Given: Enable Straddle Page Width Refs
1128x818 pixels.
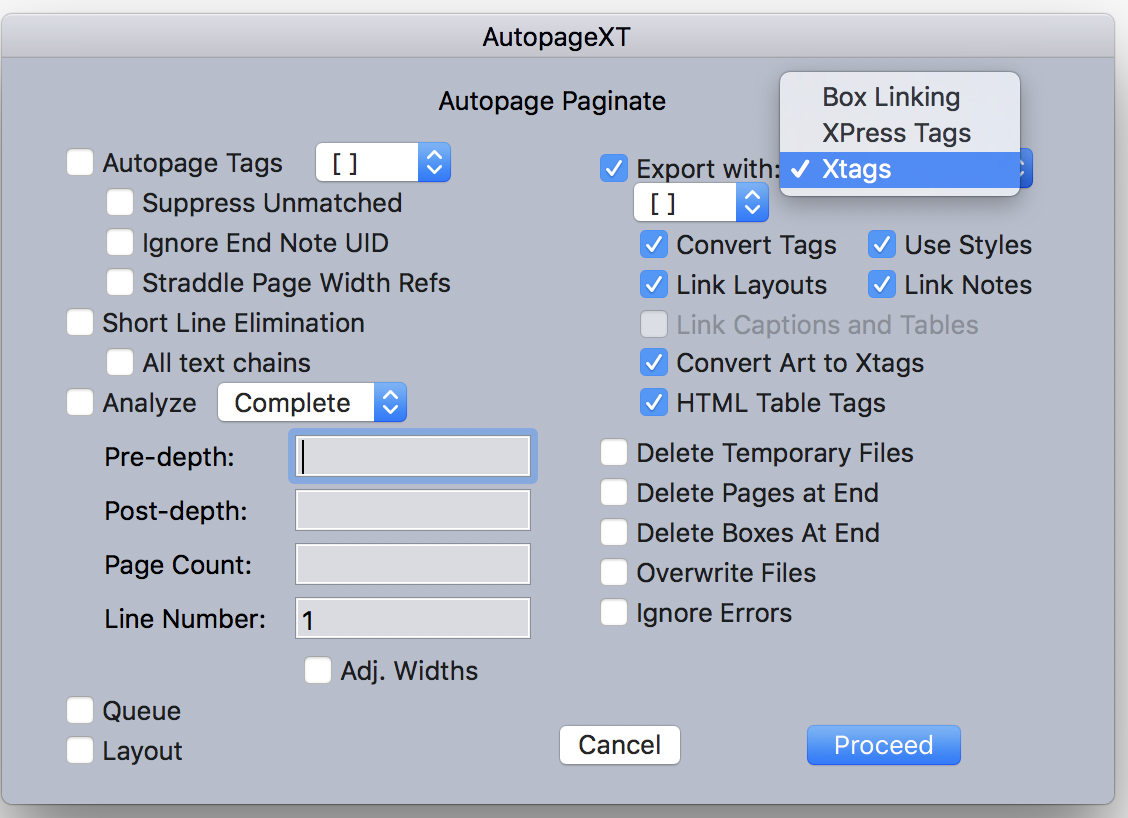Looking at the screenshot, I should (x=120, y=283).
